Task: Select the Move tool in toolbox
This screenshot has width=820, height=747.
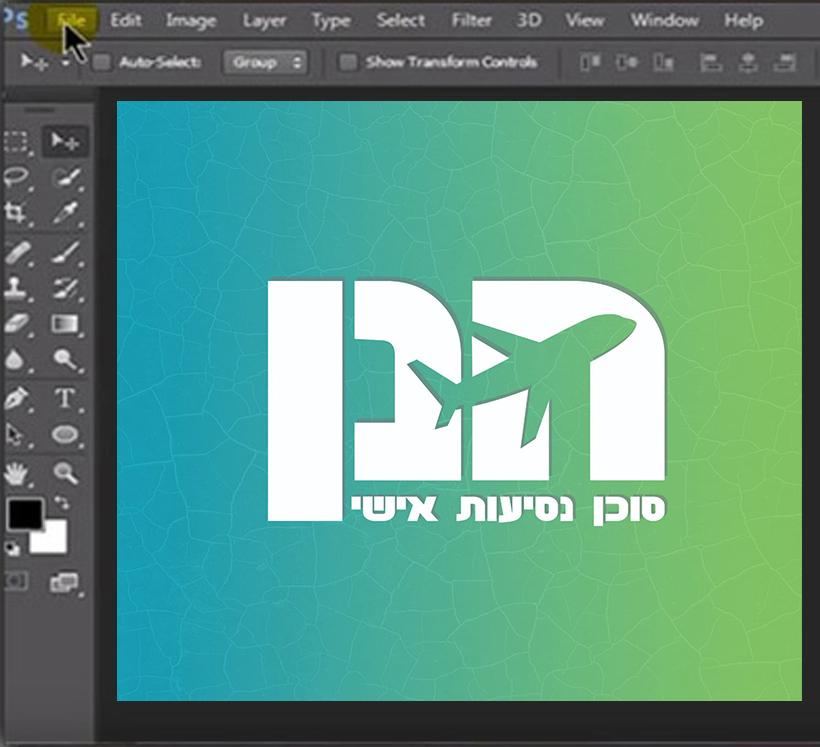Action: [65, 141]
